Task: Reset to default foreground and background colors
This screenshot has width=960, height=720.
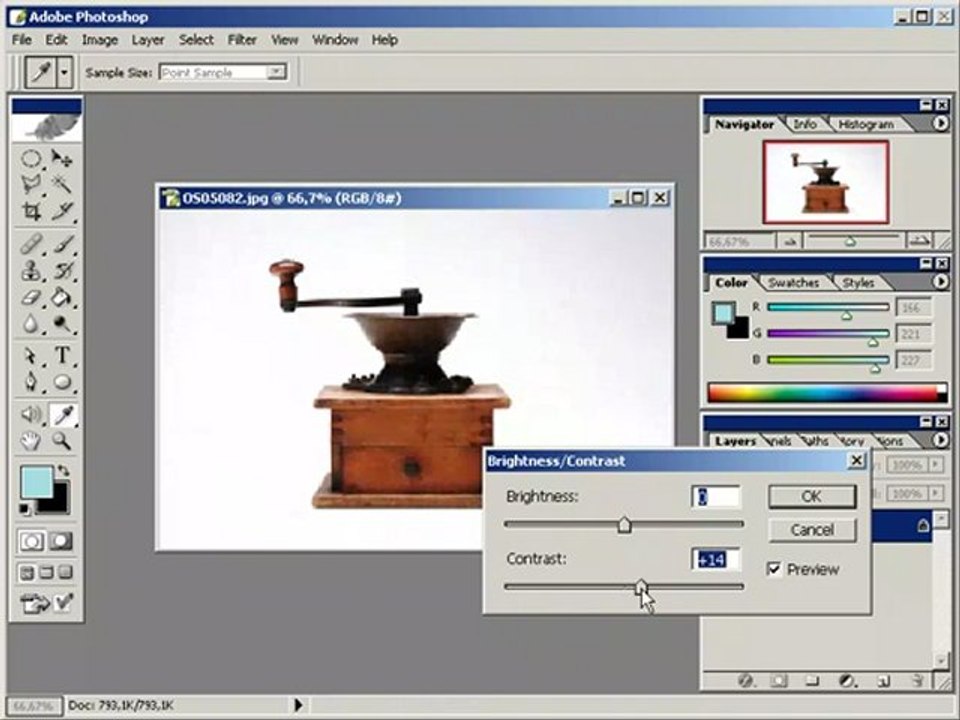Action: [24, 509]
